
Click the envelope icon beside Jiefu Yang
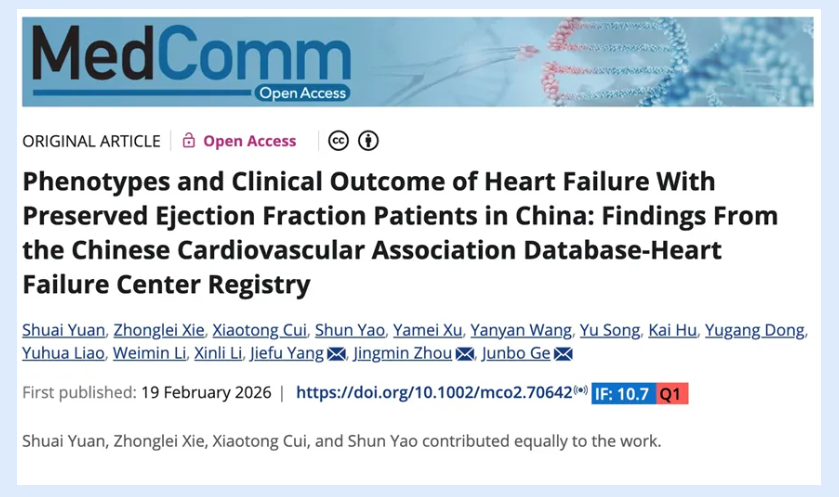pos(337,354)
